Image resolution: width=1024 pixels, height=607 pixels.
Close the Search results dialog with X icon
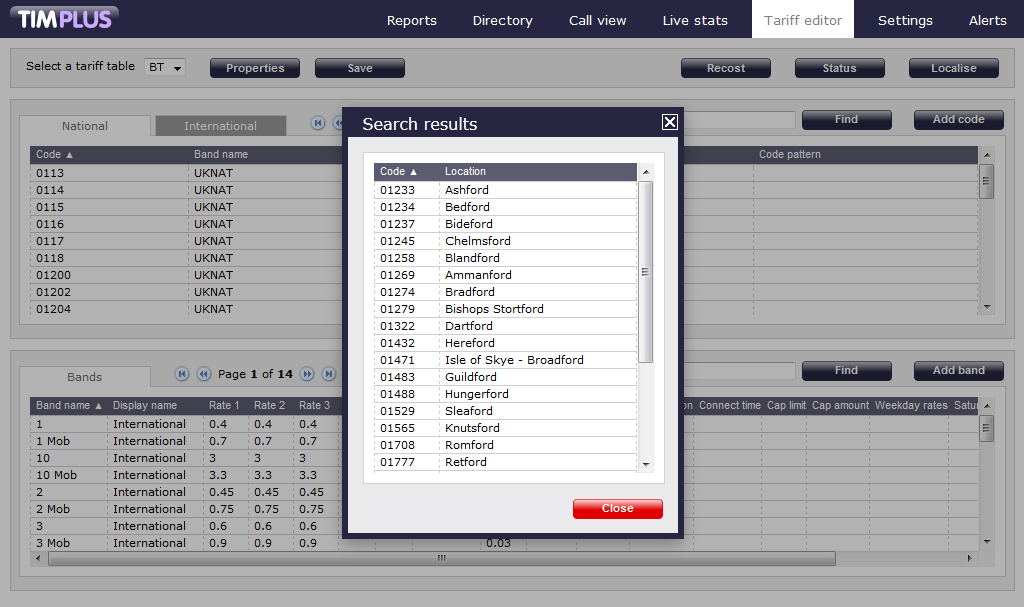pyautogui.click(x=670, y=122)
